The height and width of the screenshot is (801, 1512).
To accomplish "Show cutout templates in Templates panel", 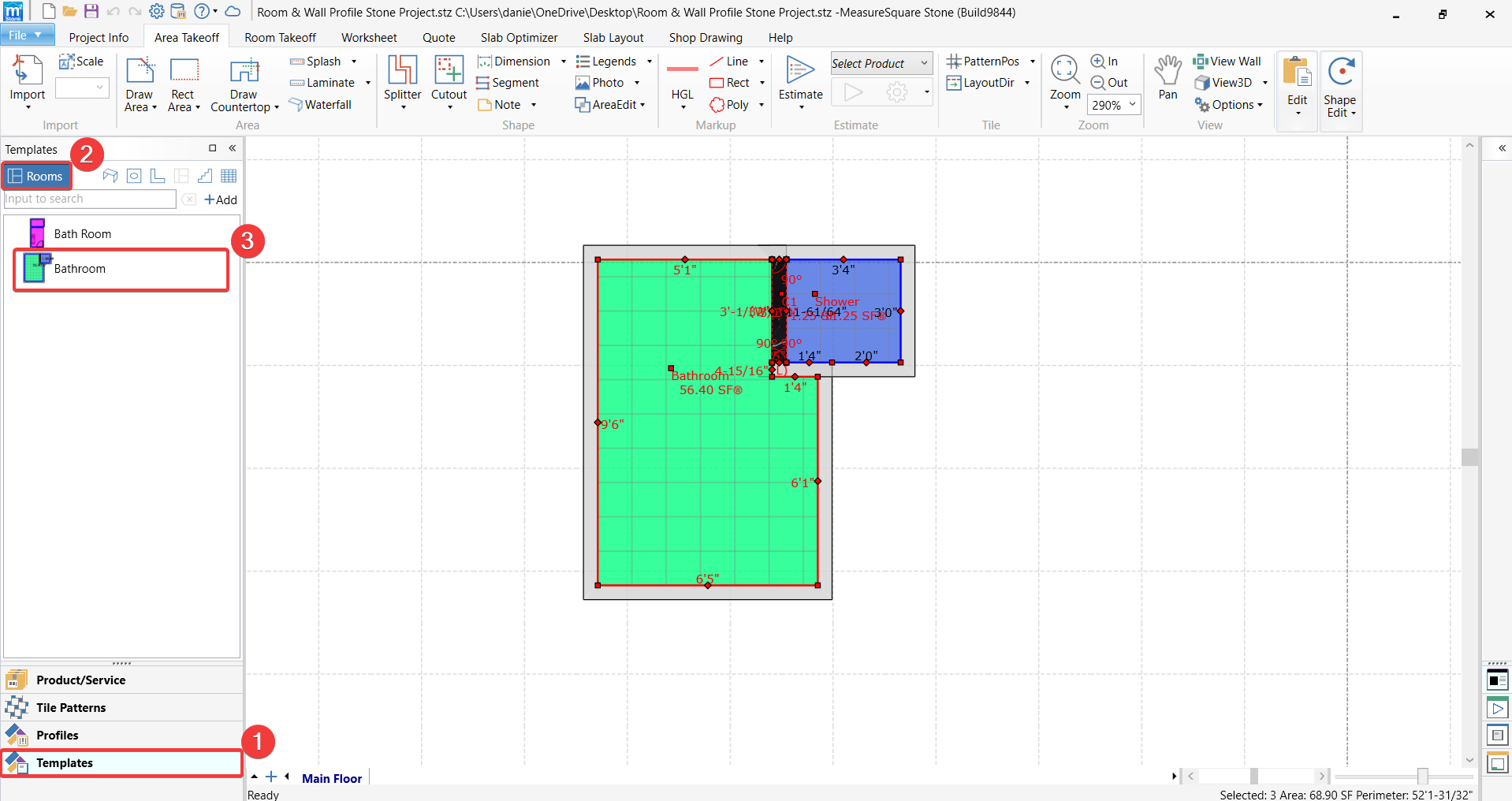I will point(134,176).
